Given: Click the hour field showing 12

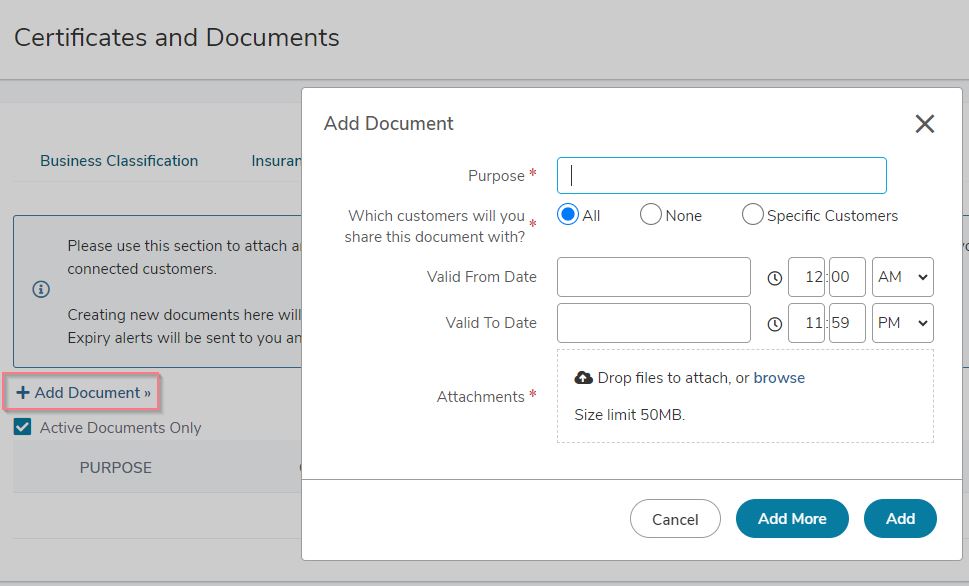Looking at the screenshot, I should click(x=806, y=277).
